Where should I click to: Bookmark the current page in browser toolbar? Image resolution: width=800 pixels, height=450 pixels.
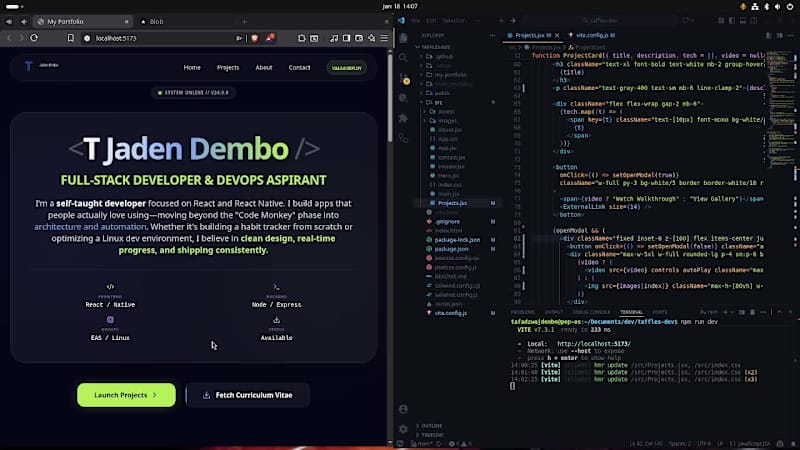[70, 38]
